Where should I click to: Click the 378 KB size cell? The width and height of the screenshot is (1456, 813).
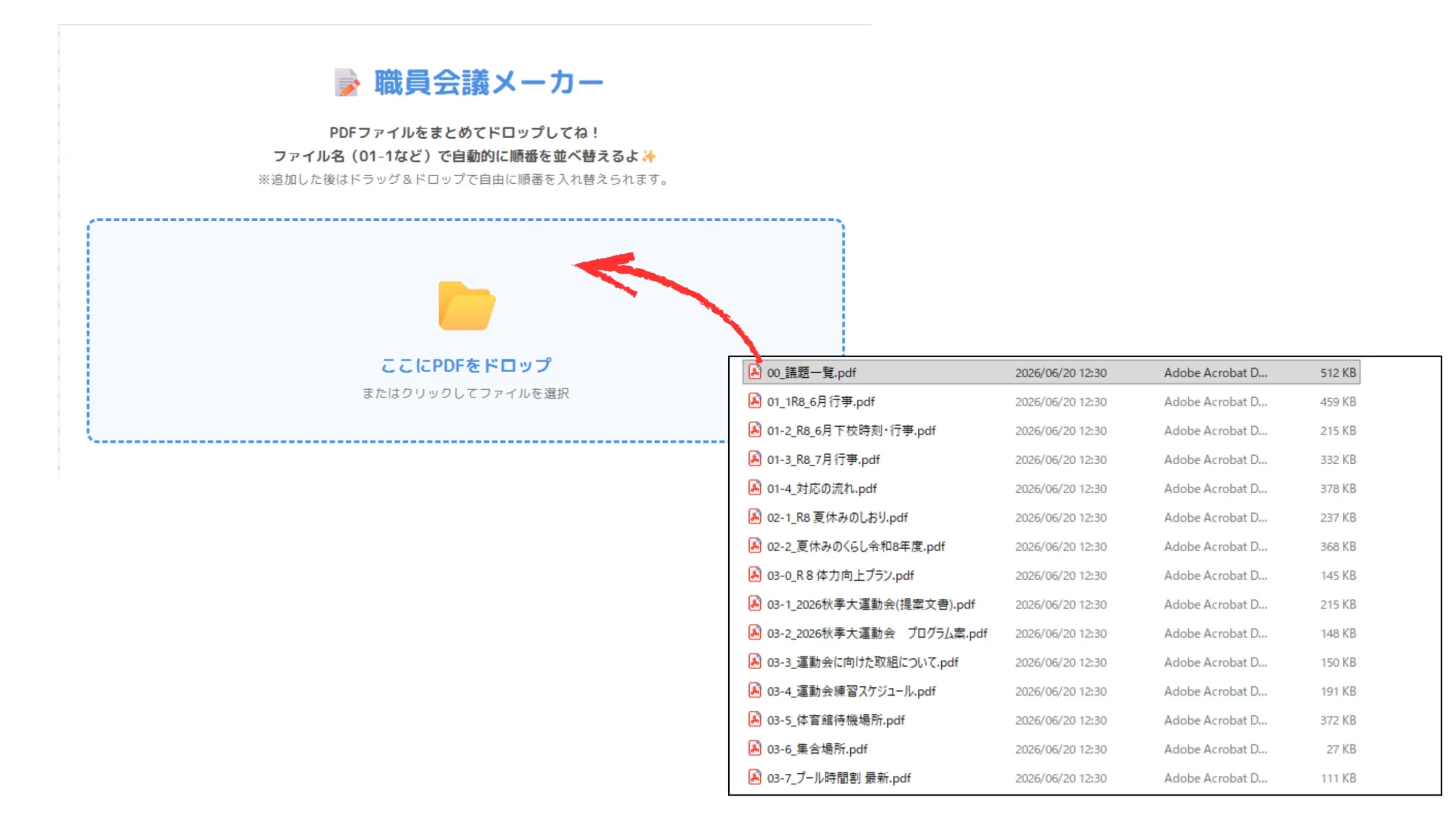(x=1338, y=489)
